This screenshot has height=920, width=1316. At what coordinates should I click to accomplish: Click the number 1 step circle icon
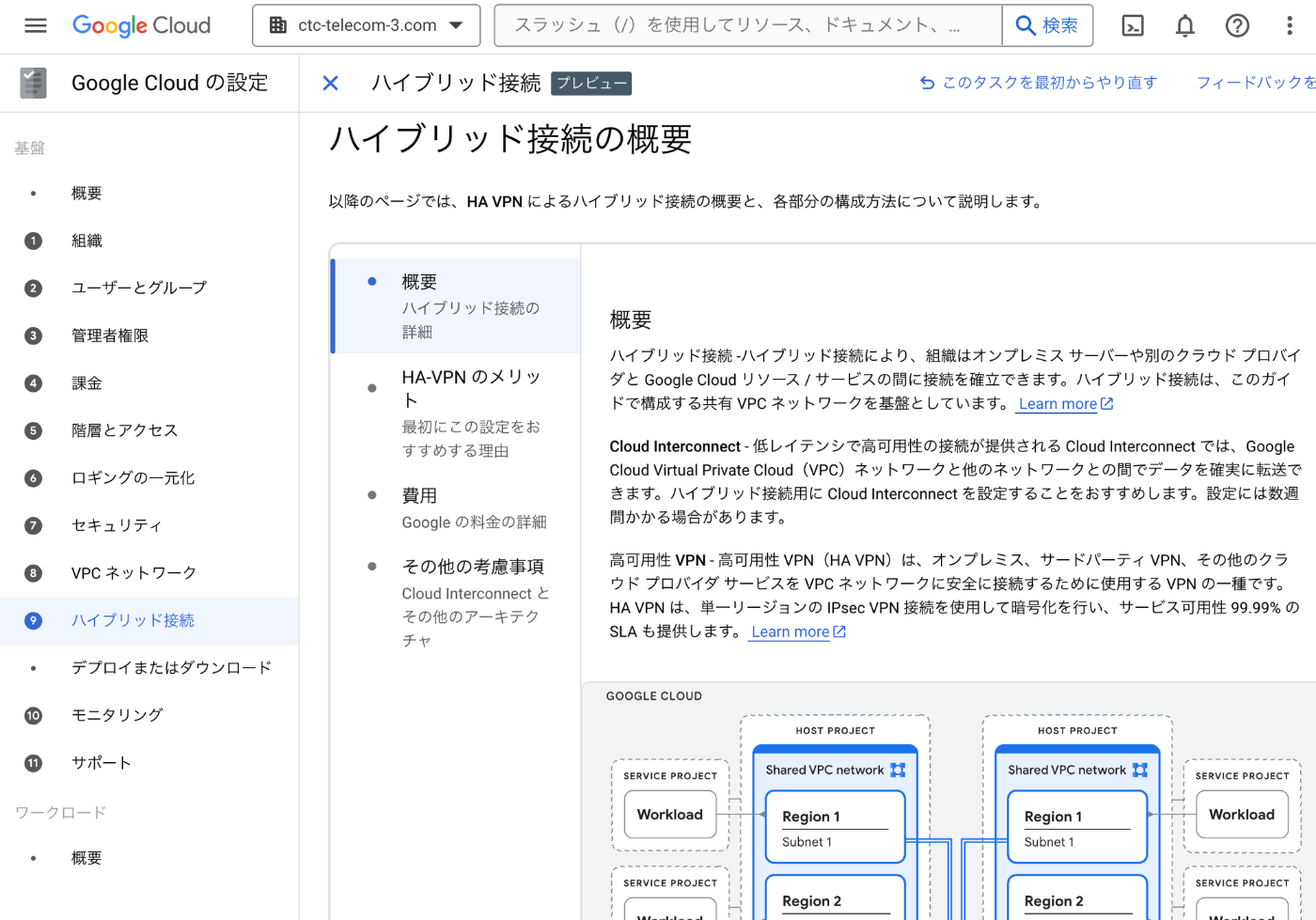point(33,241)
